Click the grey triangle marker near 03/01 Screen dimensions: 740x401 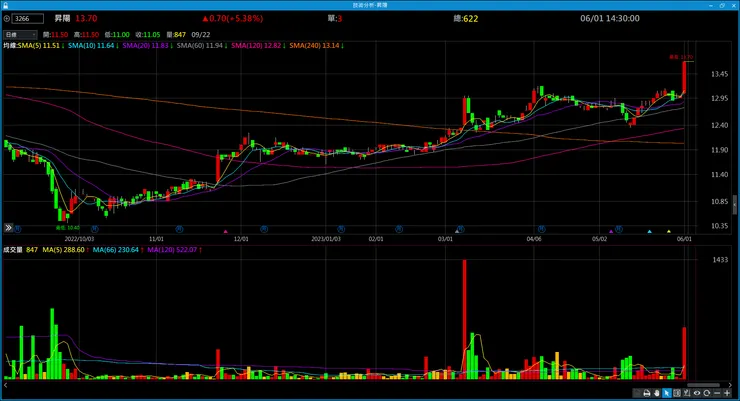pyautogui.click(x=457, y=231)
